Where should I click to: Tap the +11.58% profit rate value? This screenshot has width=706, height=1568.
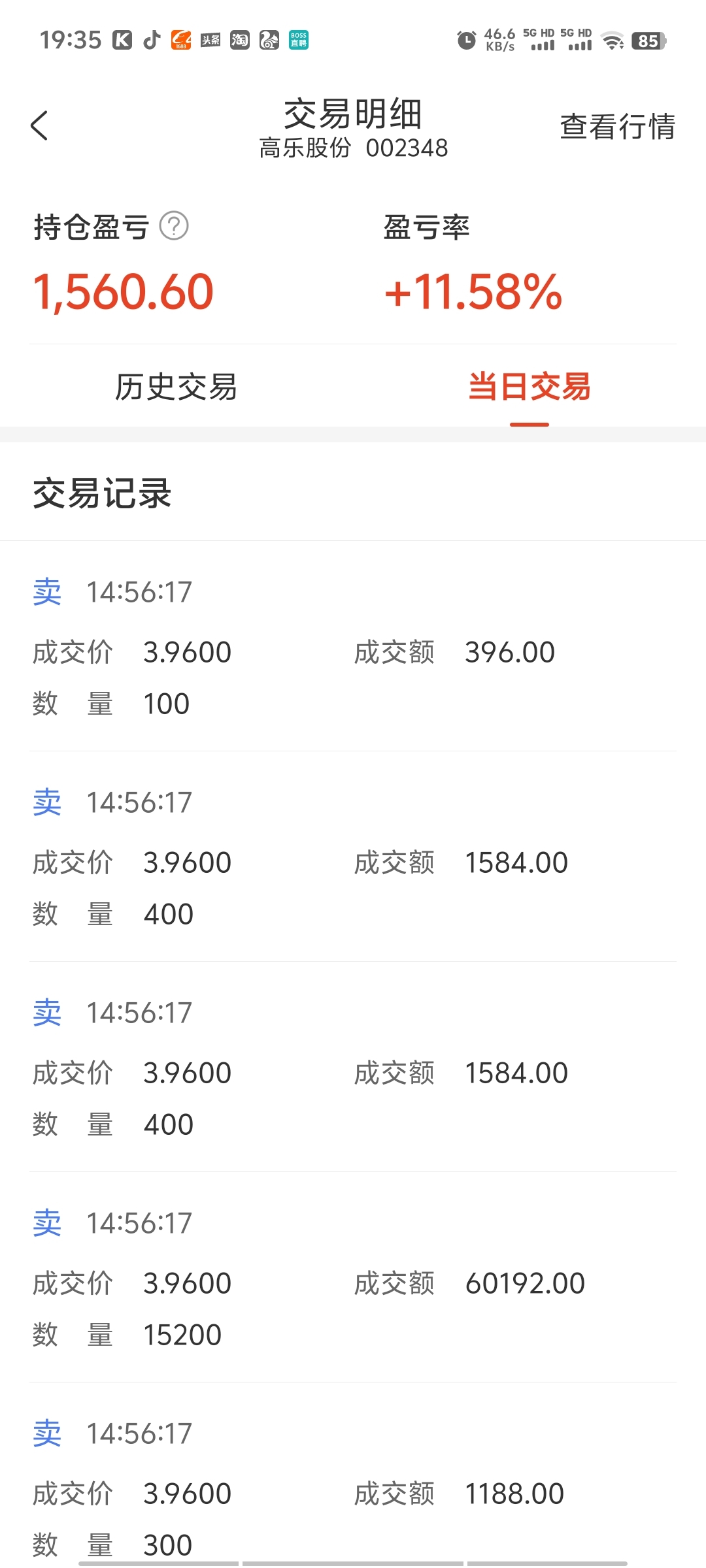[473, 291]
